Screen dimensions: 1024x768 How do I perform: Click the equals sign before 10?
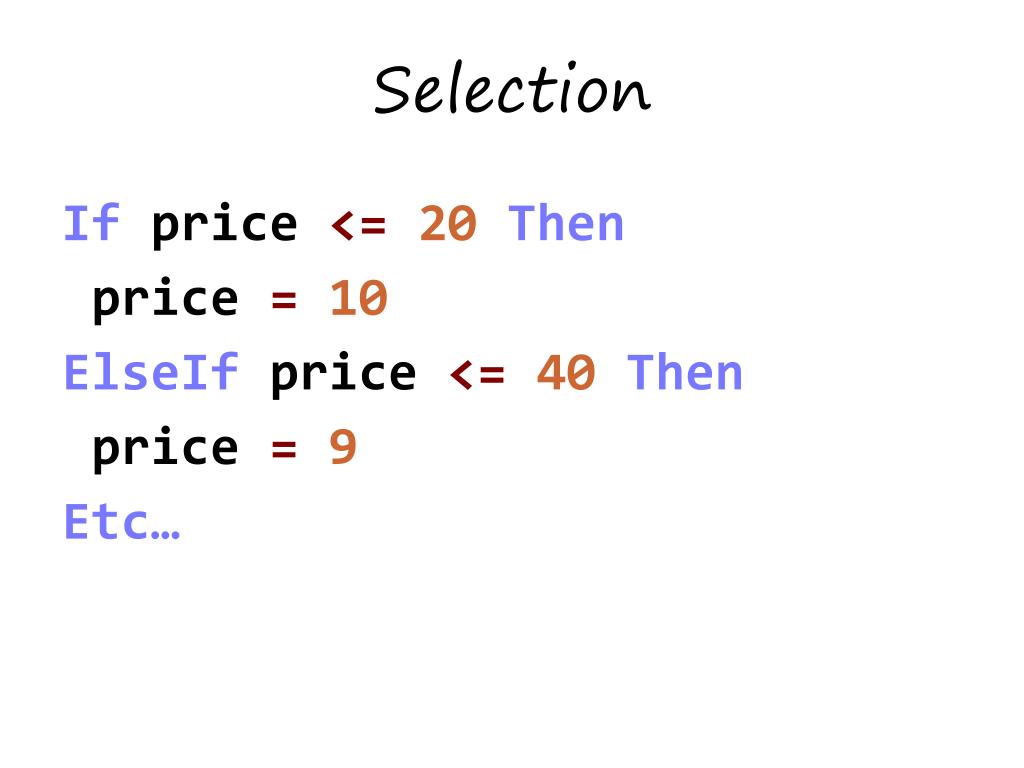pos(283,300)
